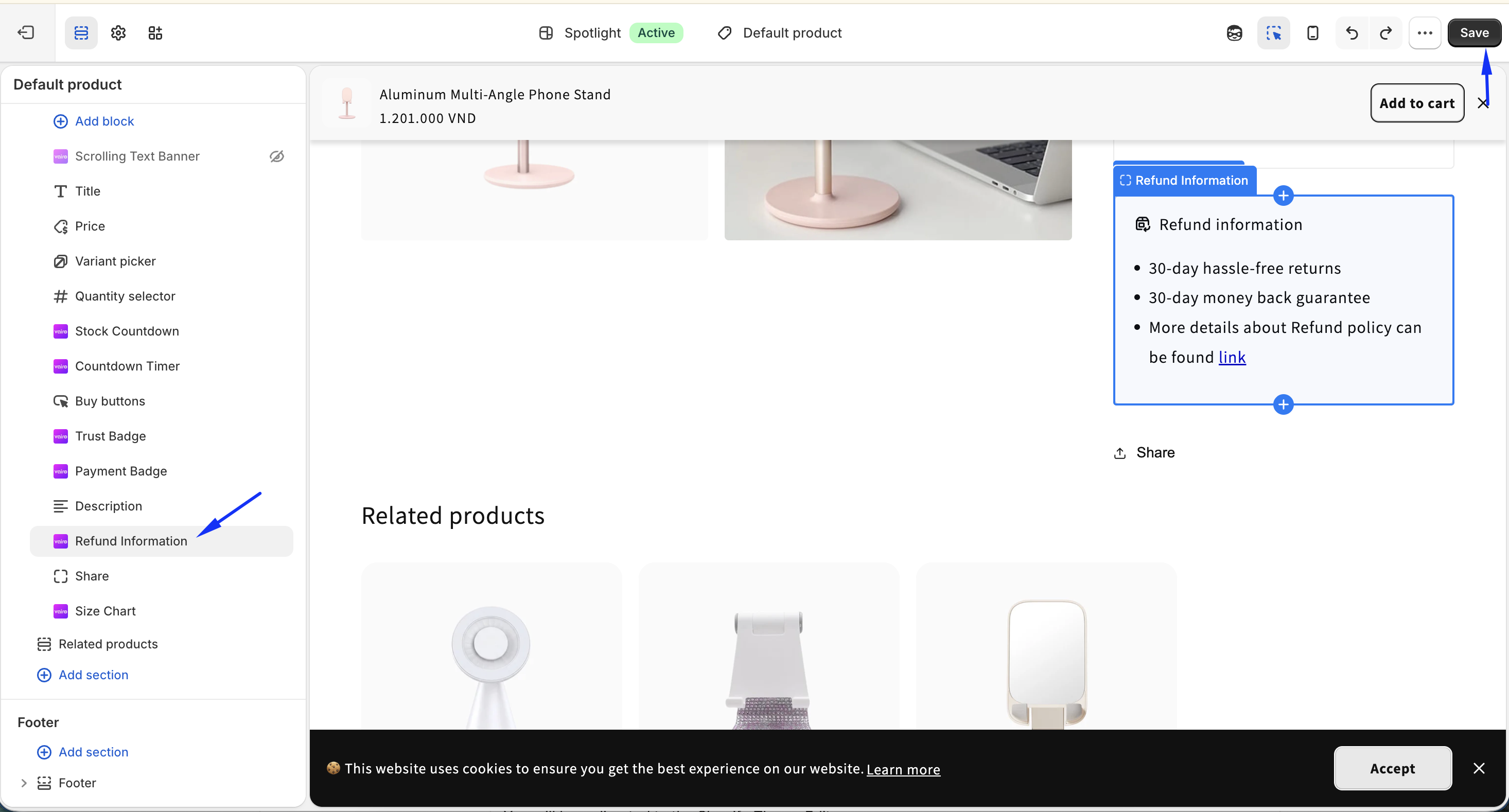This screenshot has height=812, width=1509.
Task: Open theme settings gear icon
Action: (118, 33)
